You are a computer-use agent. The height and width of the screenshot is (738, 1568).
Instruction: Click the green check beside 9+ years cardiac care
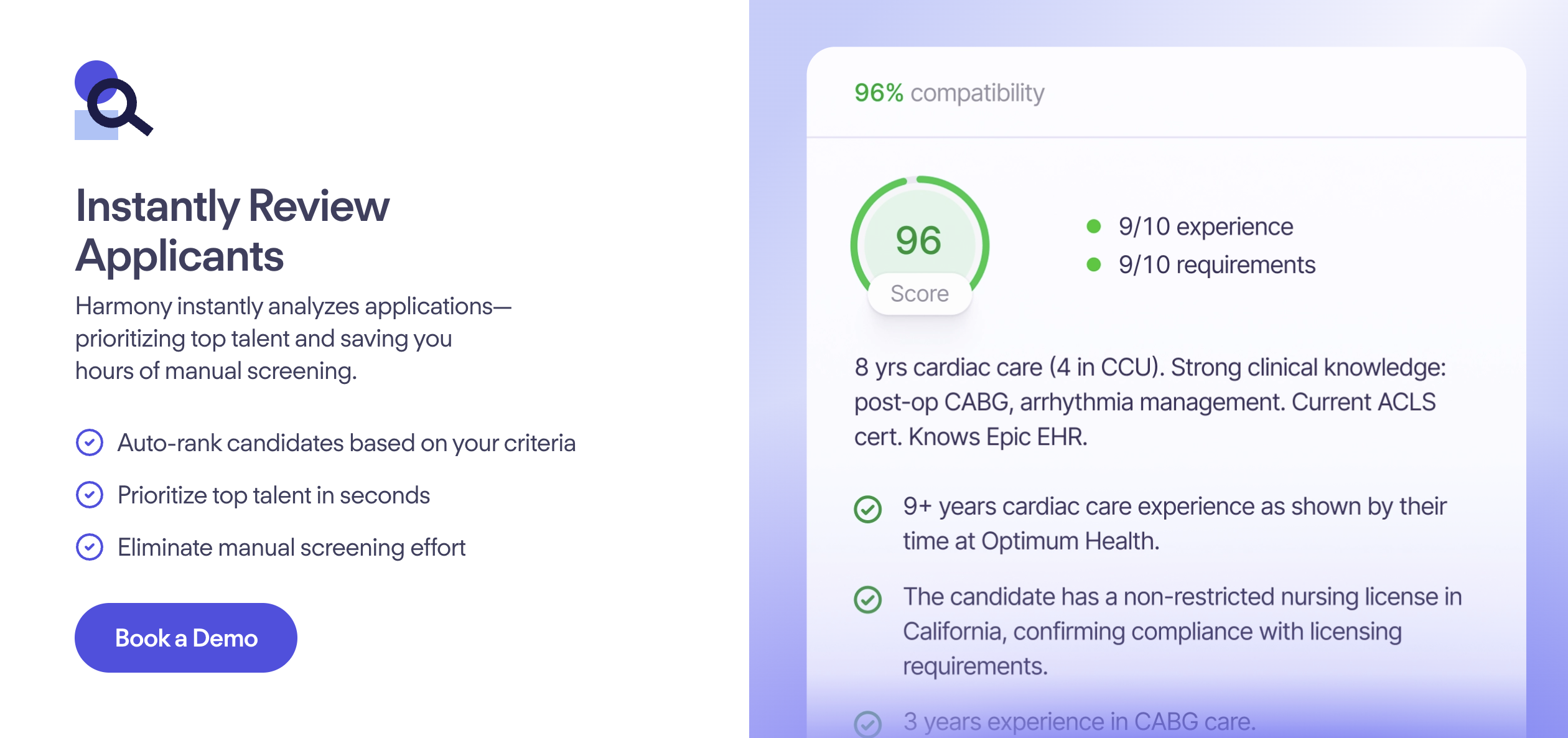click(867, 509)
